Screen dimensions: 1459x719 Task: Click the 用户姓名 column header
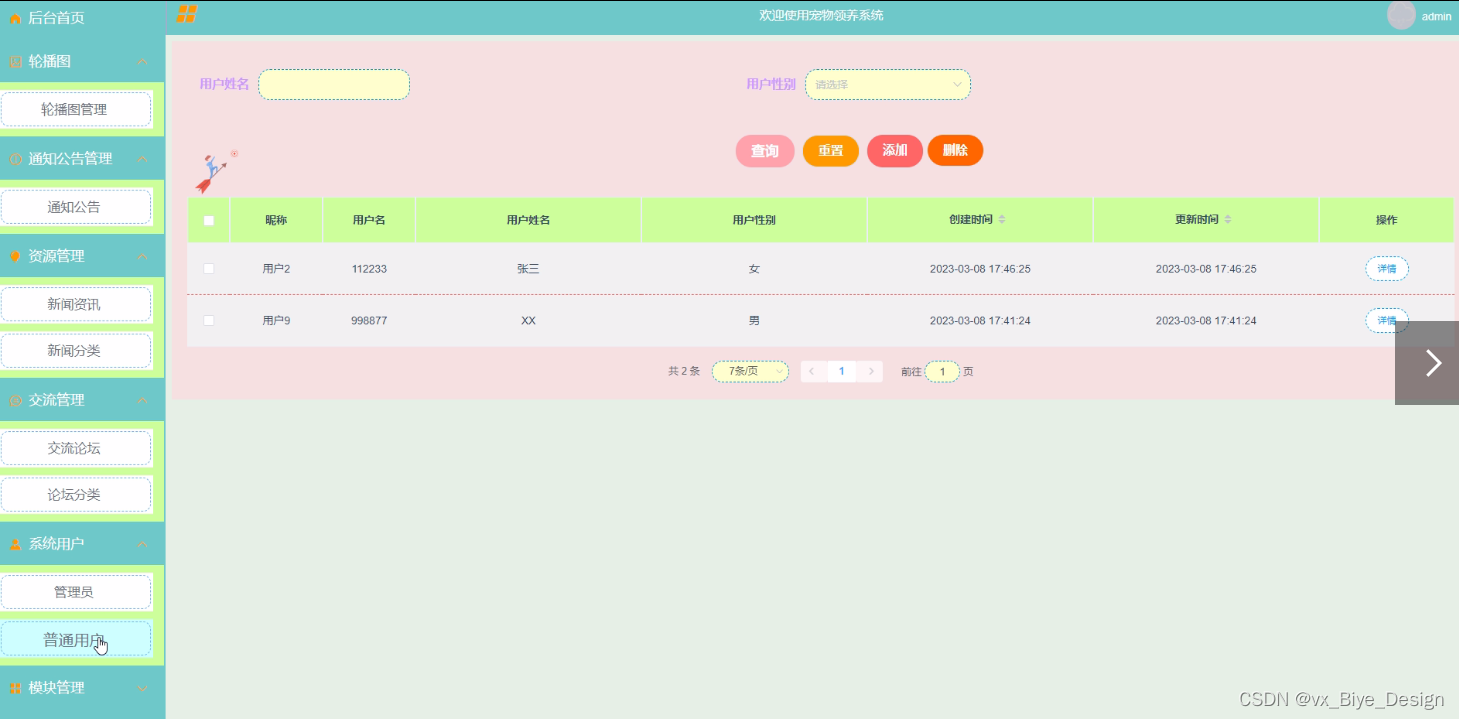(x=528, y=220)
